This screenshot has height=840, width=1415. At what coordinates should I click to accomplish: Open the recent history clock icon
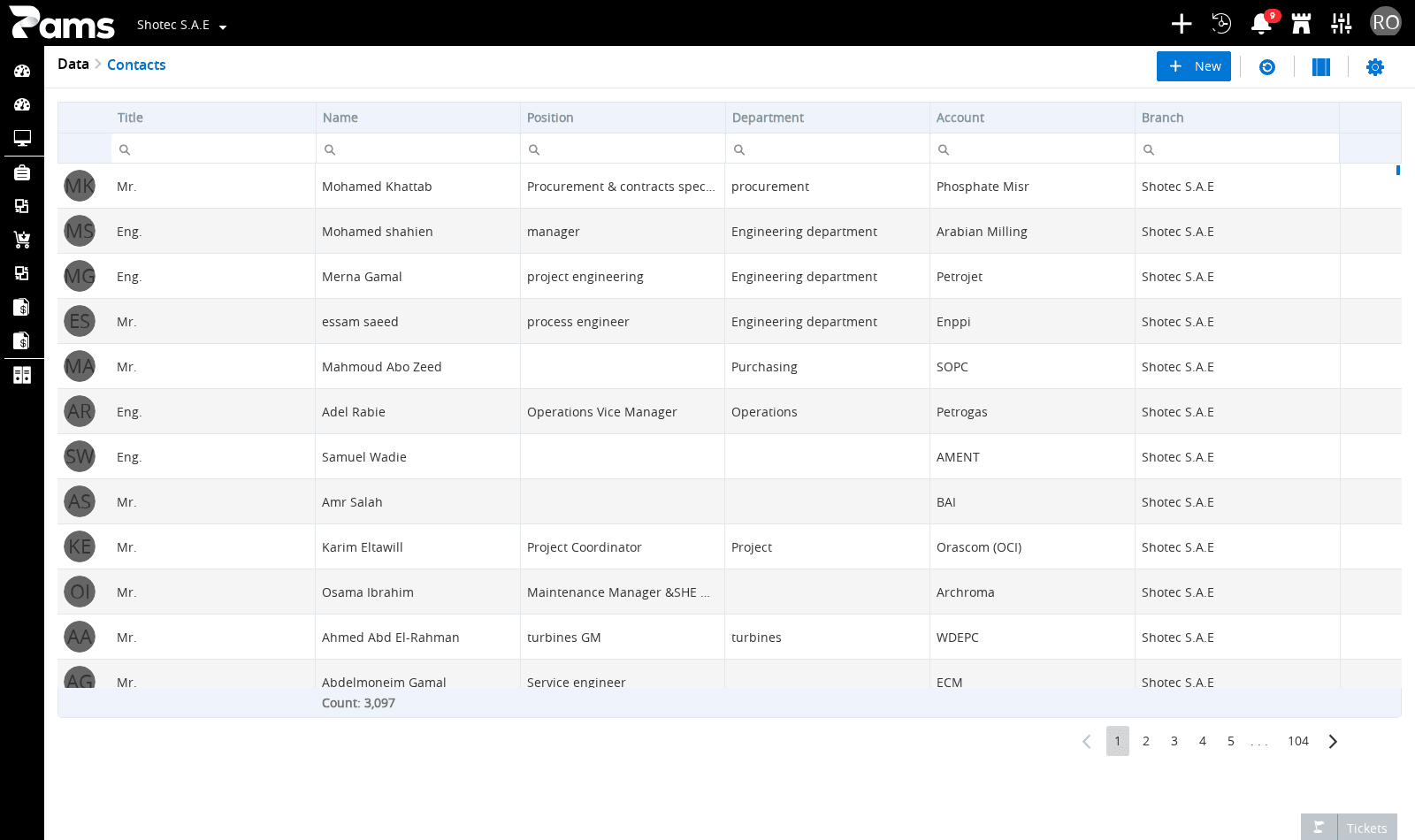pyautogui.click(x=1221, y=24)
